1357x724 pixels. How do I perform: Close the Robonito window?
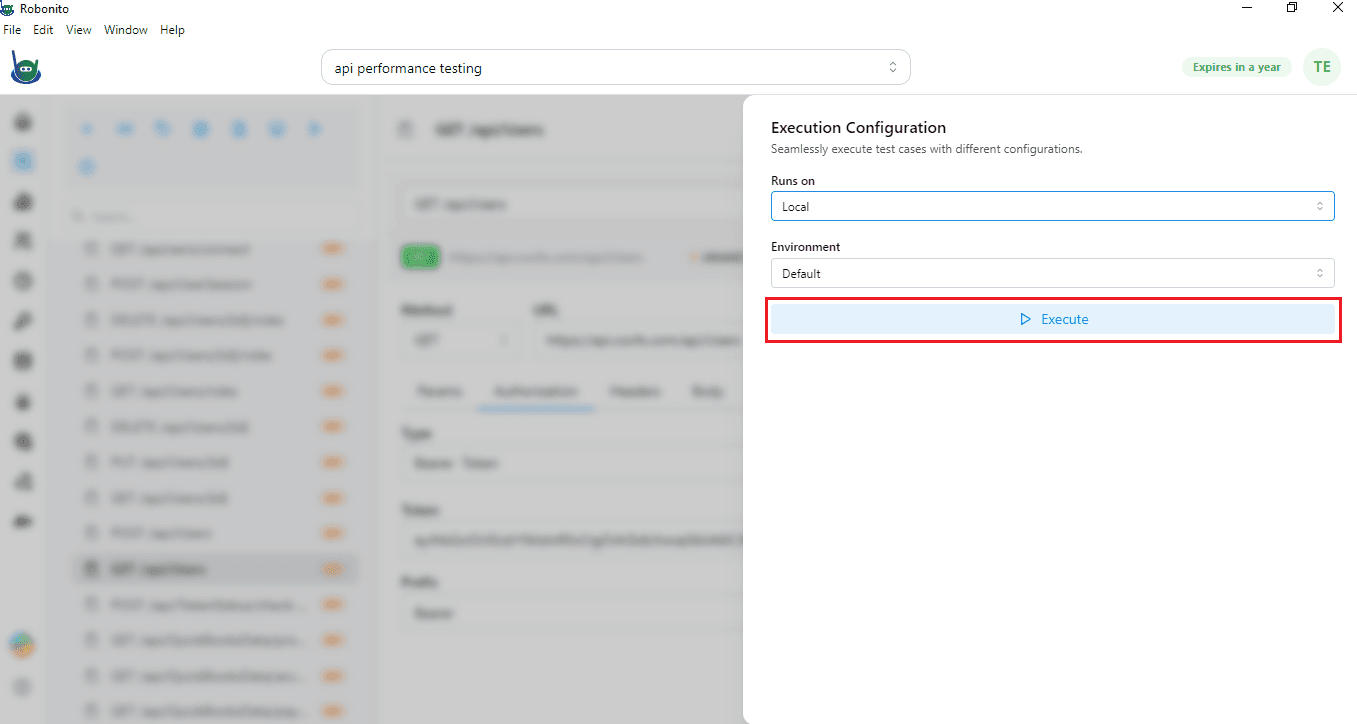coord(1337,8)
